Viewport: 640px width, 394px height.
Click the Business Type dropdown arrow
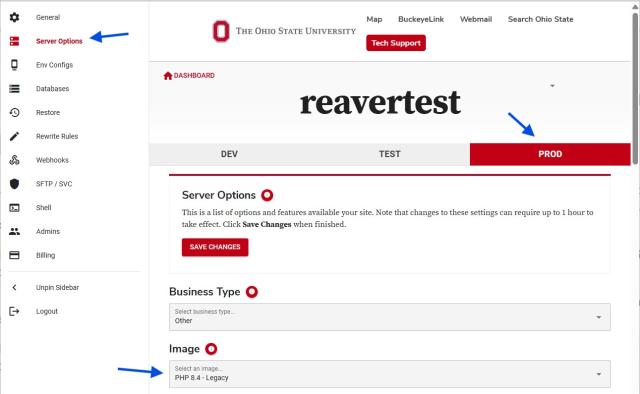point(599,317)
